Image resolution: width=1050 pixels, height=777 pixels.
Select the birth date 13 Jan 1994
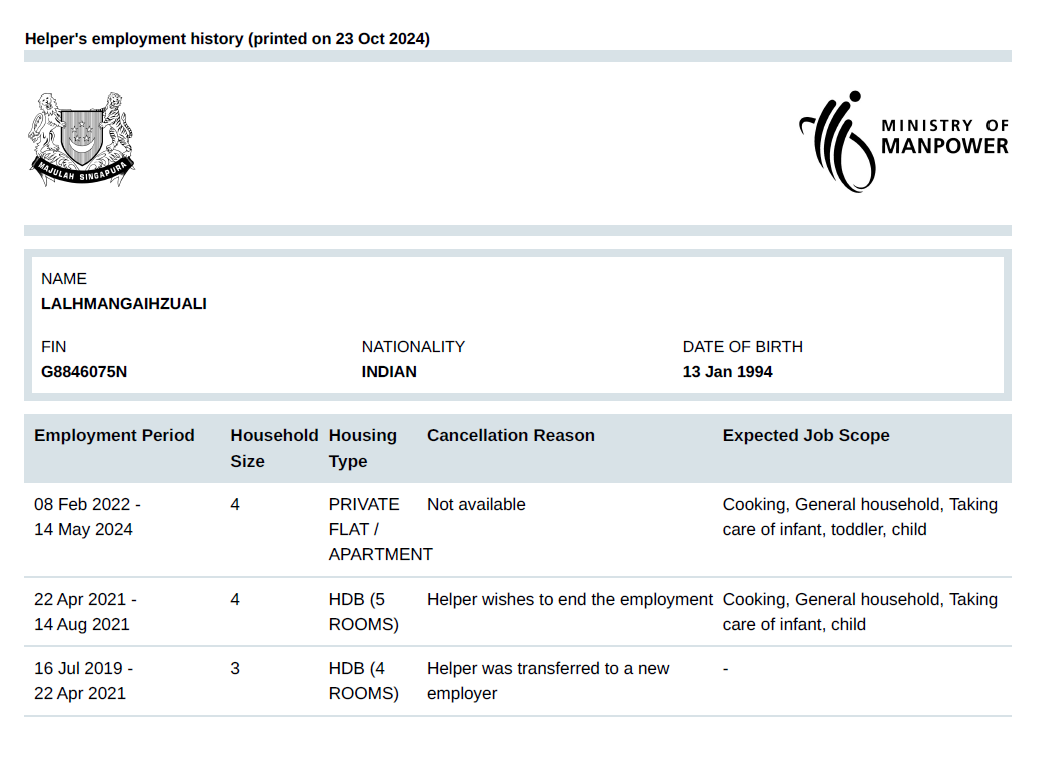click(x=727, y=372)
